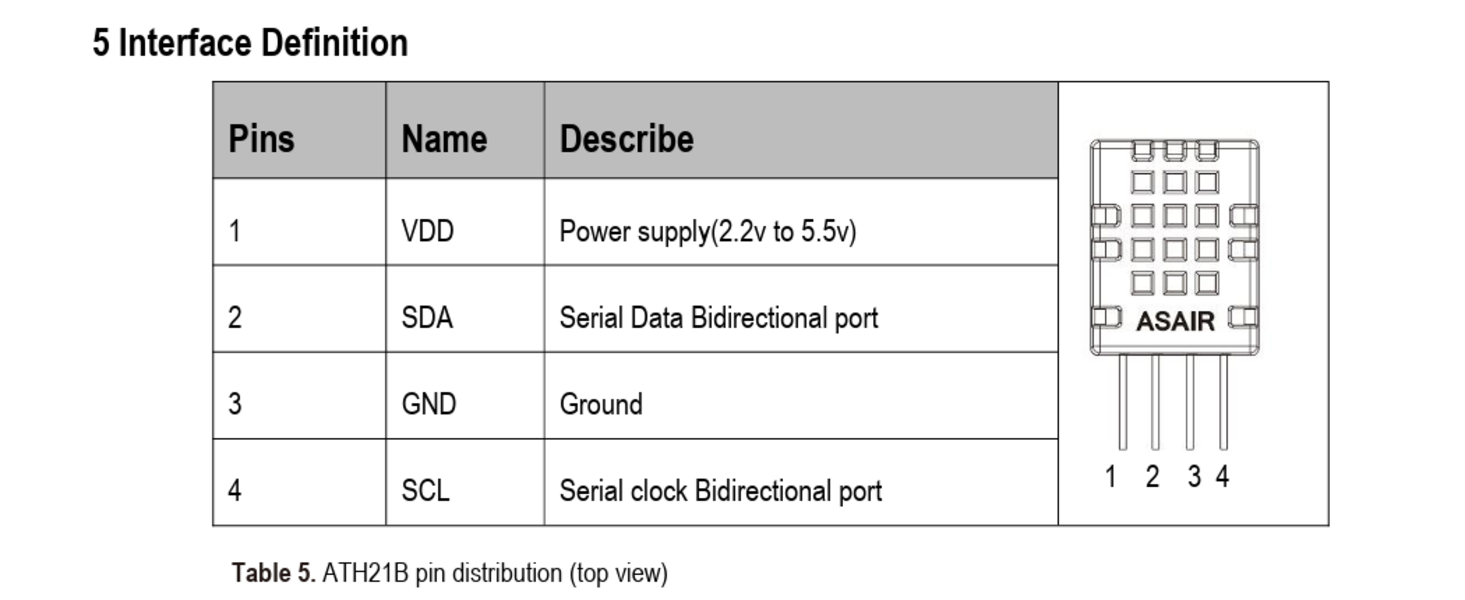Click pin number 4 in Pins column
Viewport: 1465px width, 600px height.
tap(234, 491)
